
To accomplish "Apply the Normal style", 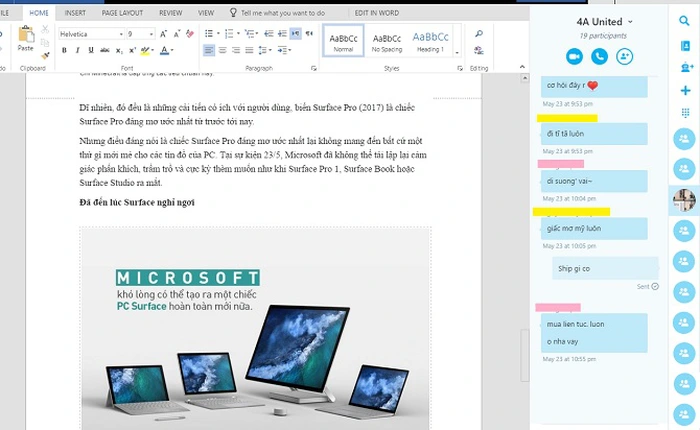I will (343, 41).
